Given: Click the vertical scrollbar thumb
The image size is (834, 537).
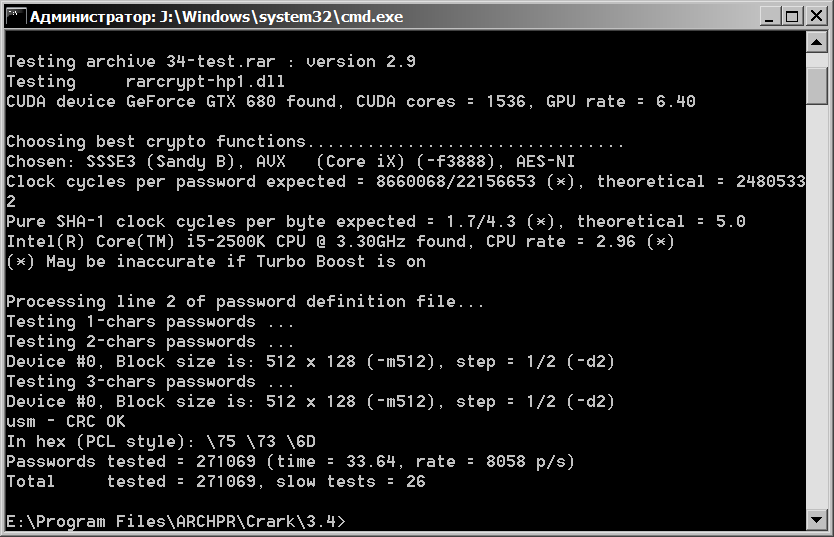Looking at the screenshot, I should tap(816, 84).
